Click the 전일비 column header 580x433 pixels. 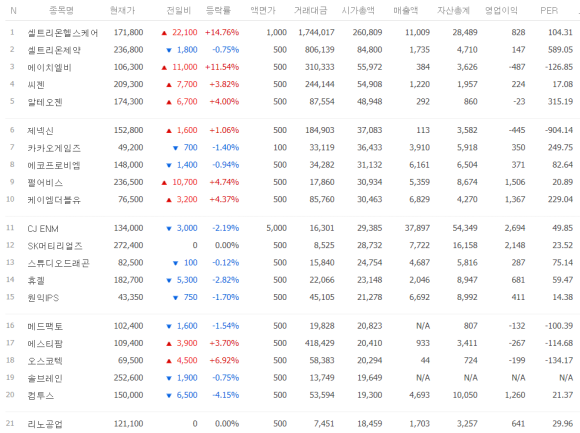pyautogui.click(x=179, y=10)
